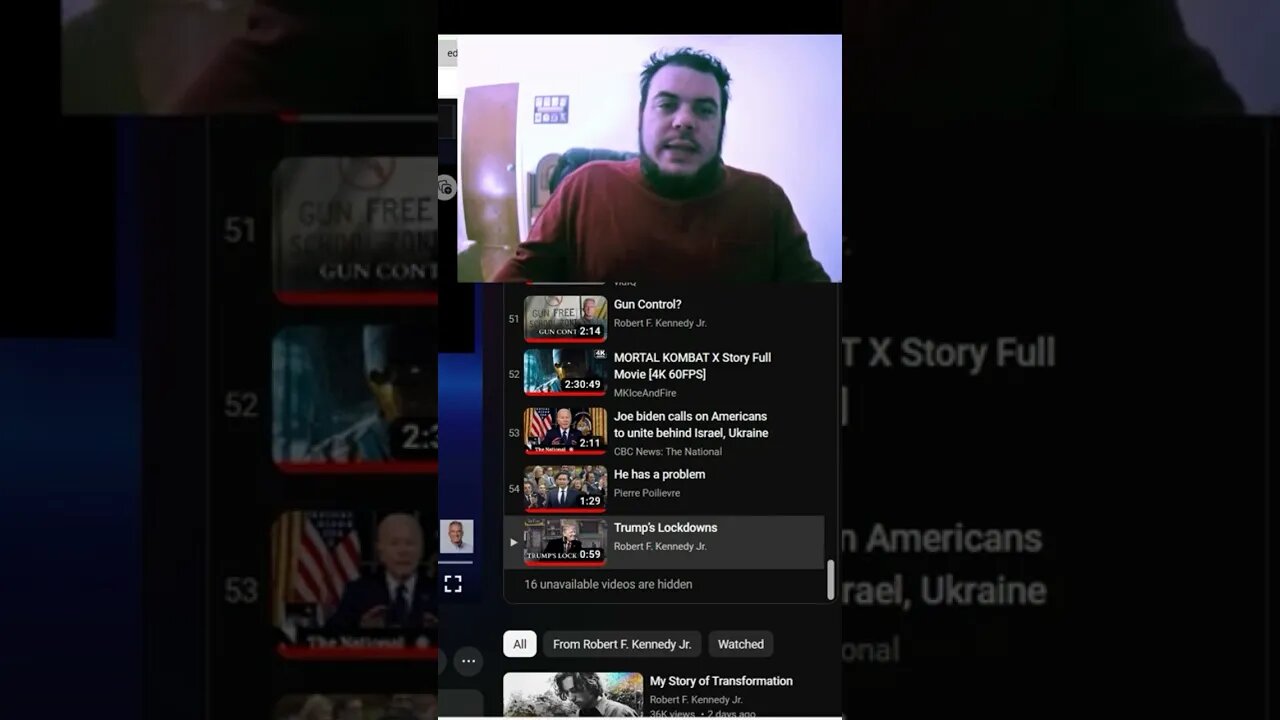Open the My Story of Transformation thumbnail
Image resolution: width=1280 pixels, height=720 pixels.
(573, 695)
